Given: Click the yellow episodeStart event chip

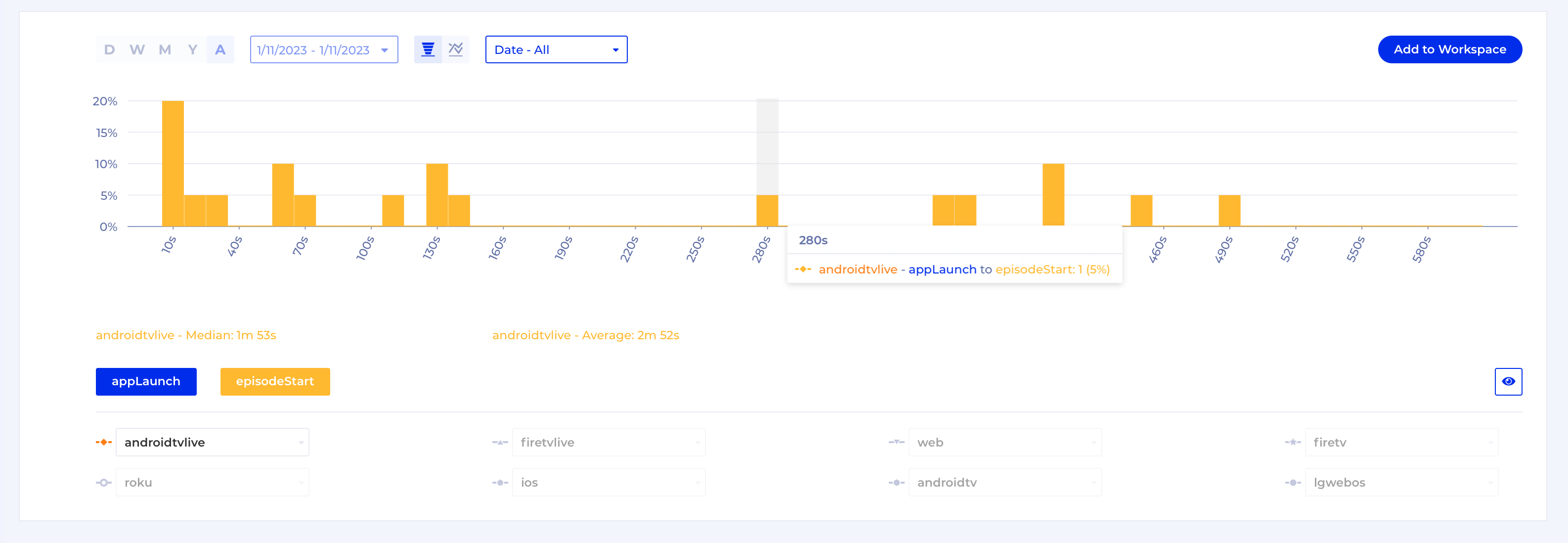Looking at the screenshot, I should point(275,382).
